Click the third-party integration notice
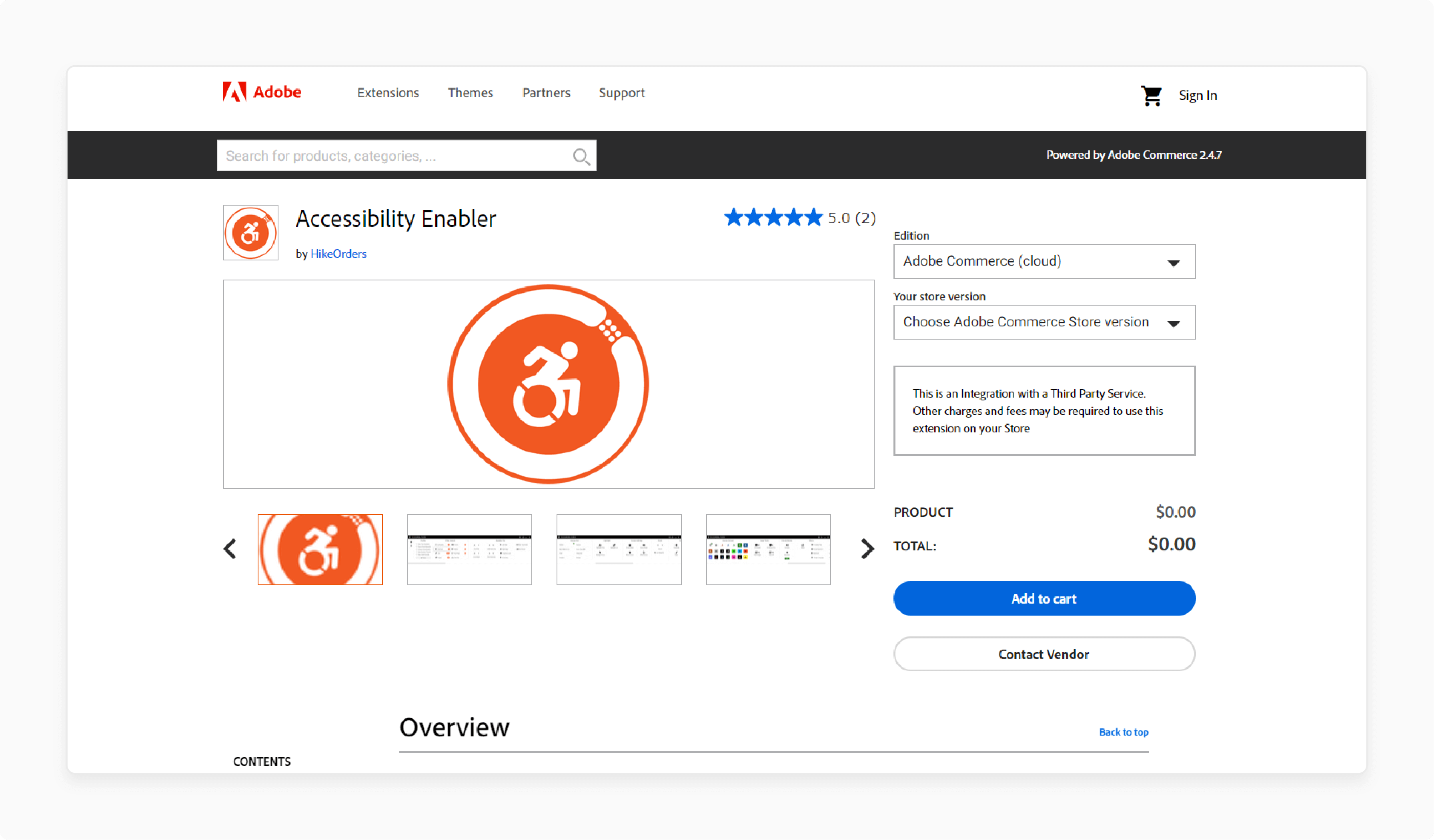This screenshot has width=1434, height=840. pos(1043,411)
